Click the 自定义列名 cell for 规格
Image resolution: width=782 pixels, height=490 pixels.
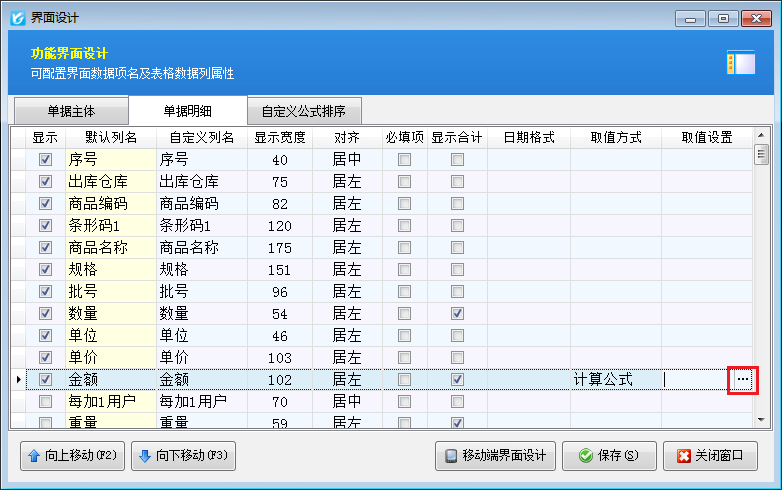click(x=200, y=270)
